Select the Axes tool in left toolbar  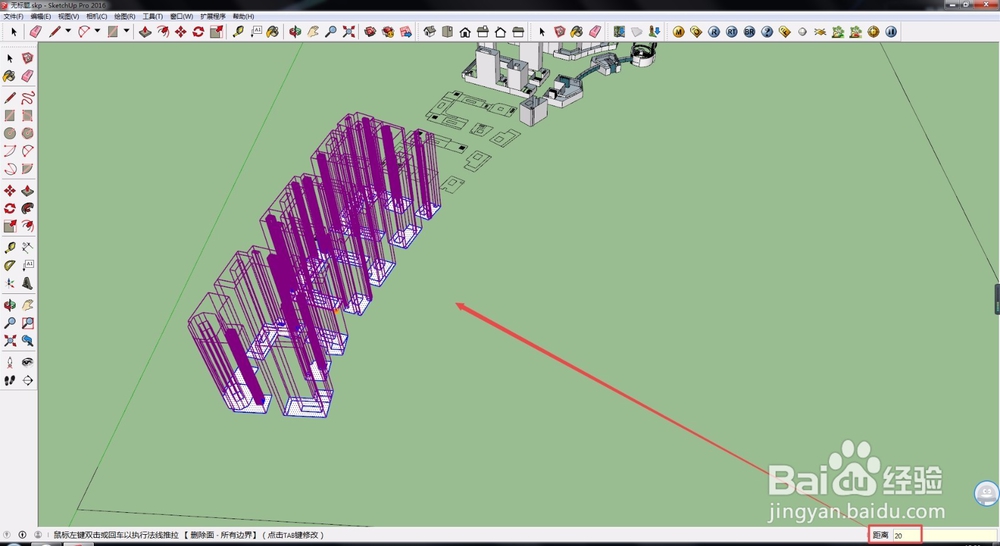coord(10,283)
